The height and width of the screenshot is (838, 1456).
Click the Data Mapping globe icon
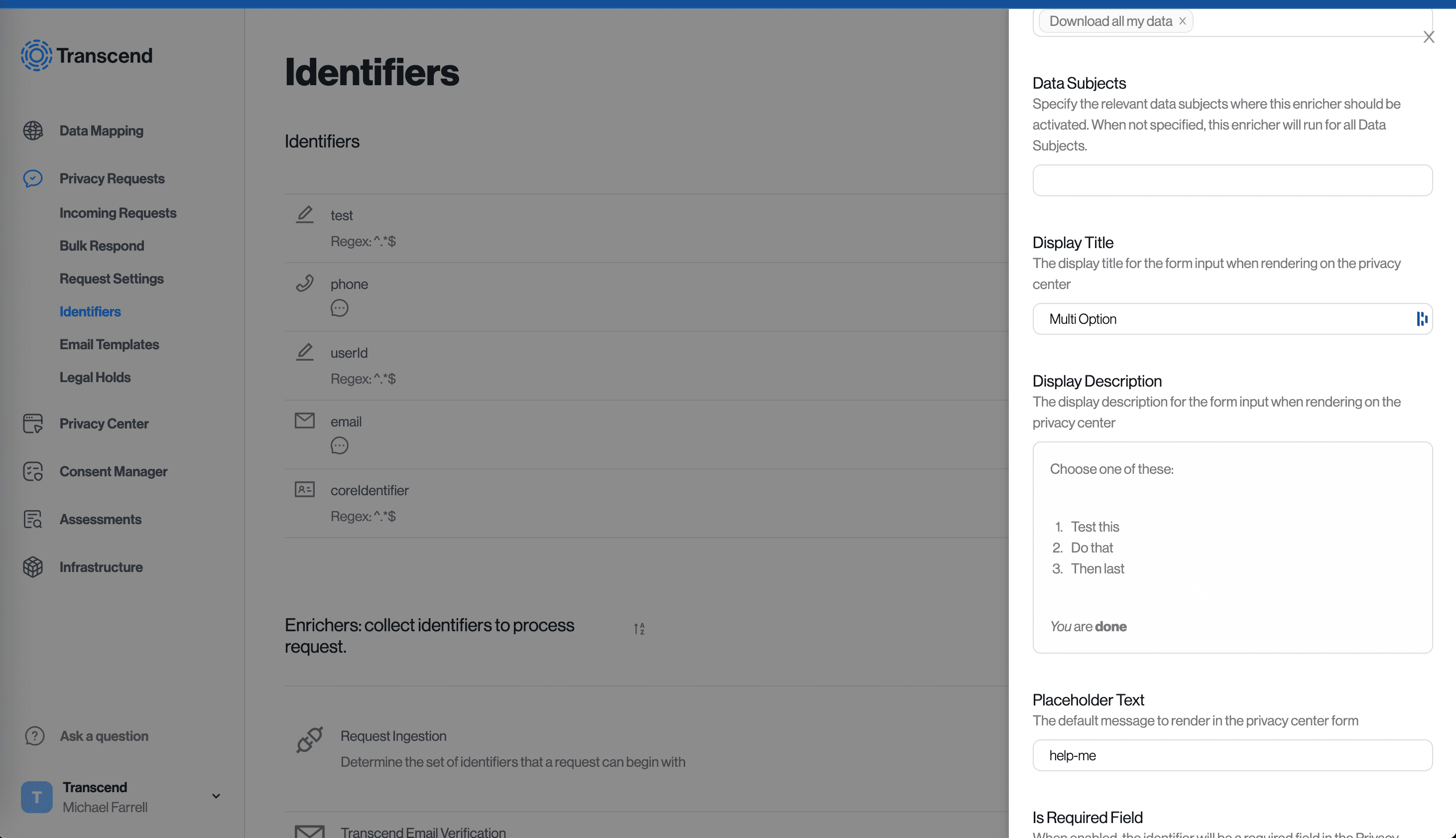click(33, 131)
